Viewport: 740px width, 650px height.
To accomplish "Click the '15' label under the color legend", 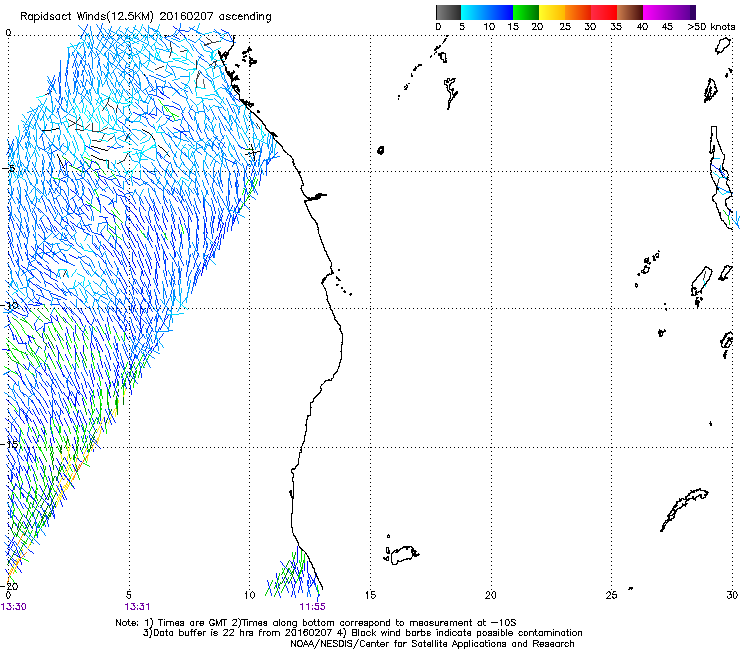I will tap(513, 27).
